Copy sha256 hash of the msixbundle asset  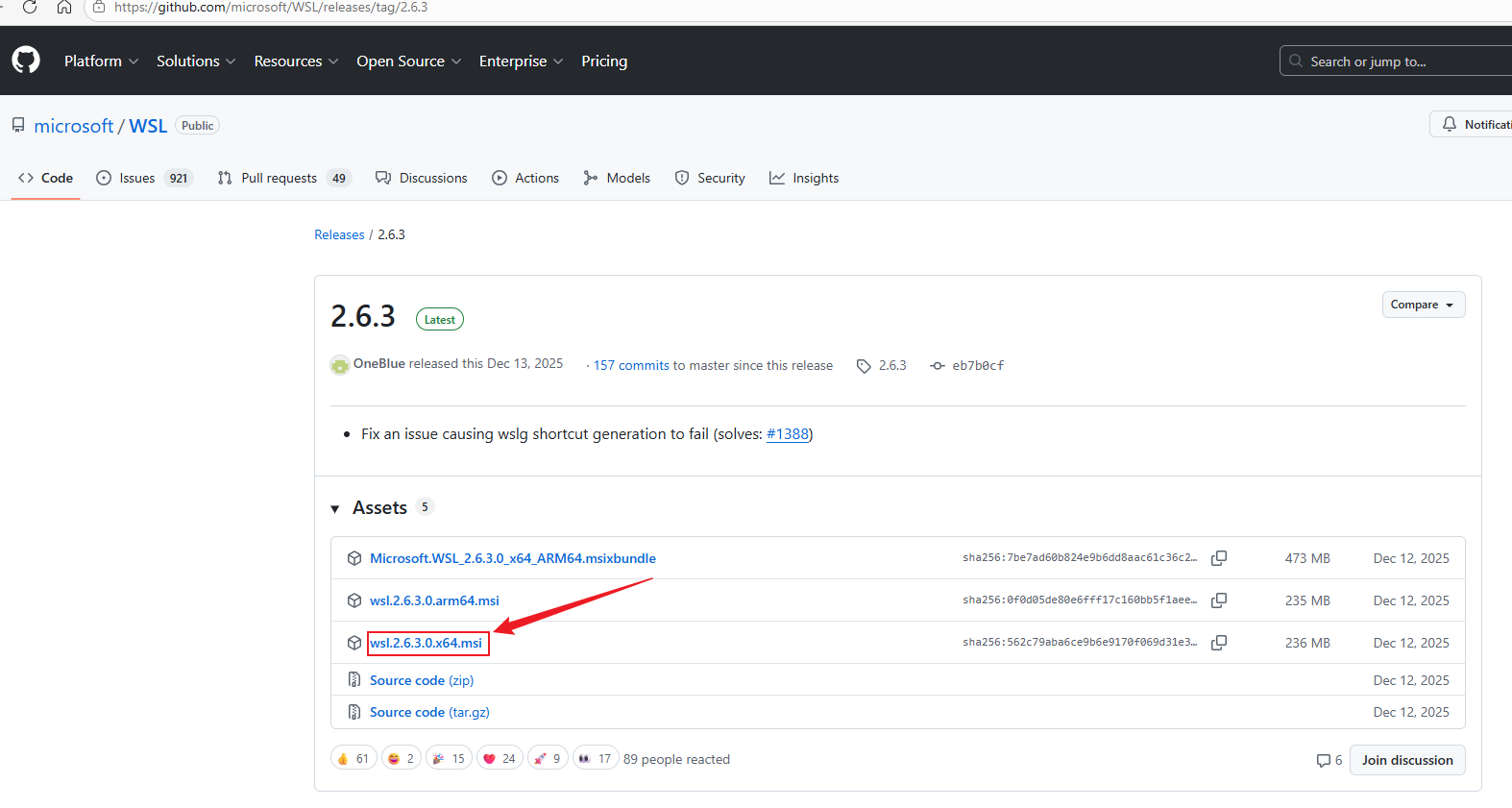1219,558
